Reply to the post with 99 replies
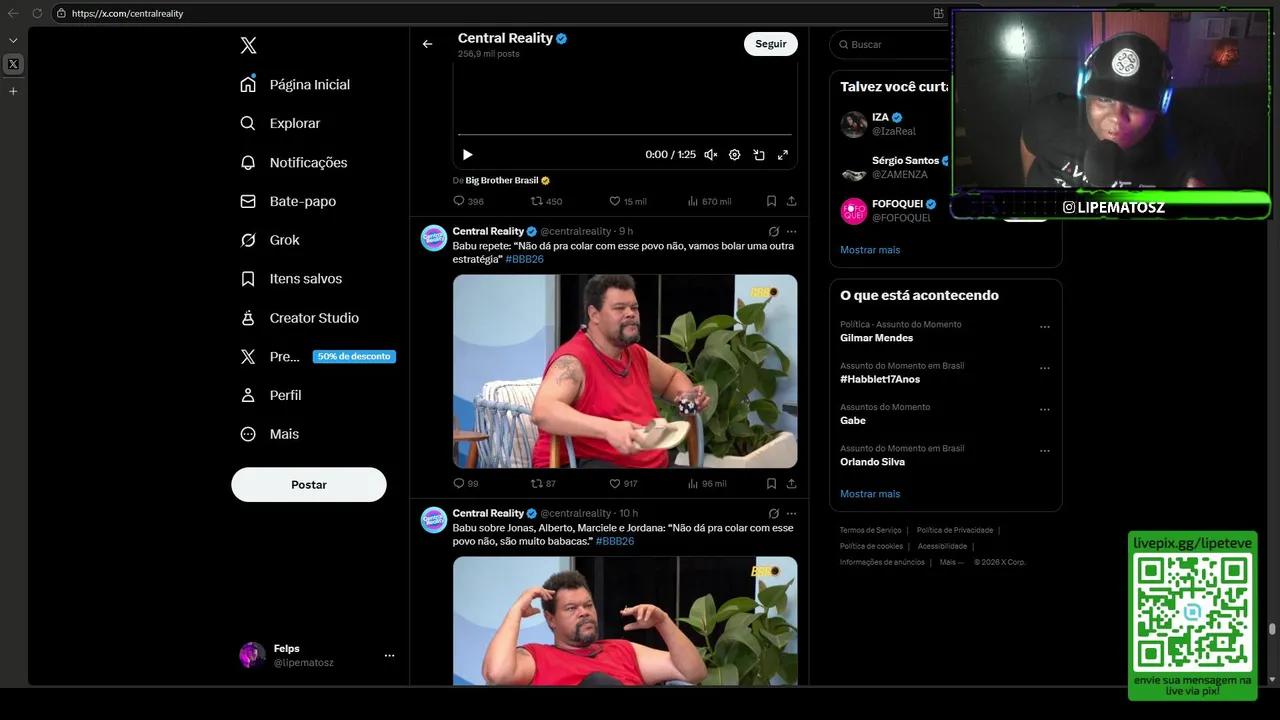Screen dimensions: 1280x720 pyautogui.click(x=466, y=483)
